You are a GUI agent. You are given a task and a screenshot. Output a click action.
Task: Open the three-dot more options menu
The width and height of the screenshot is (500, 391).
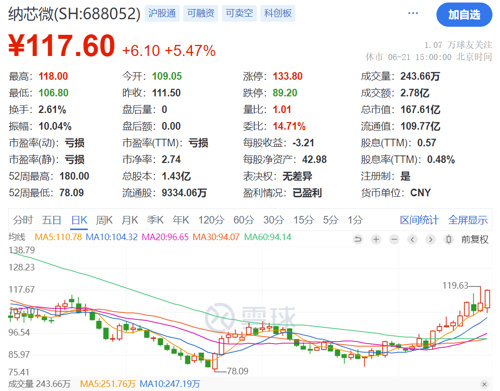[413, 13]
